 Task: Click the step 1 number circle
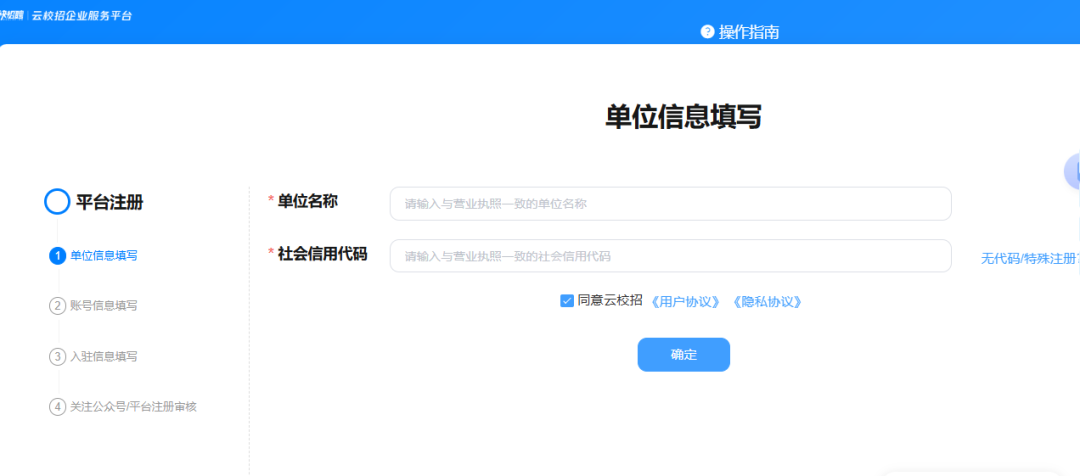coord(58,256)
